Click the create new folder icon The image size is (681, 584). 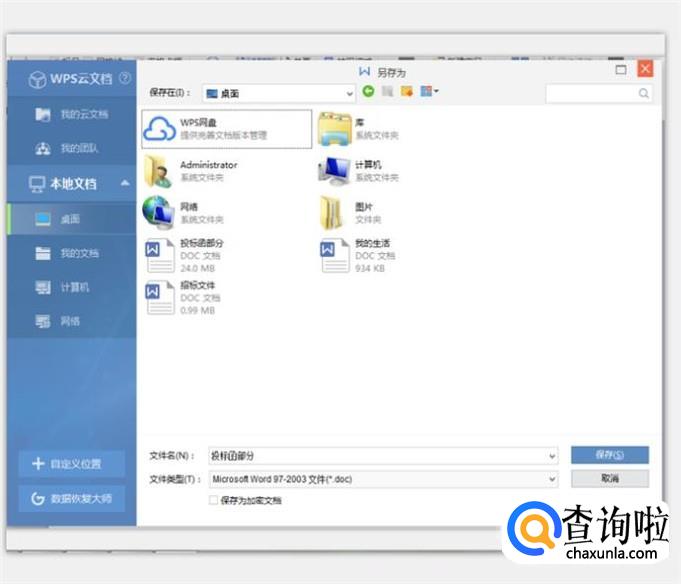pos(407,91)
